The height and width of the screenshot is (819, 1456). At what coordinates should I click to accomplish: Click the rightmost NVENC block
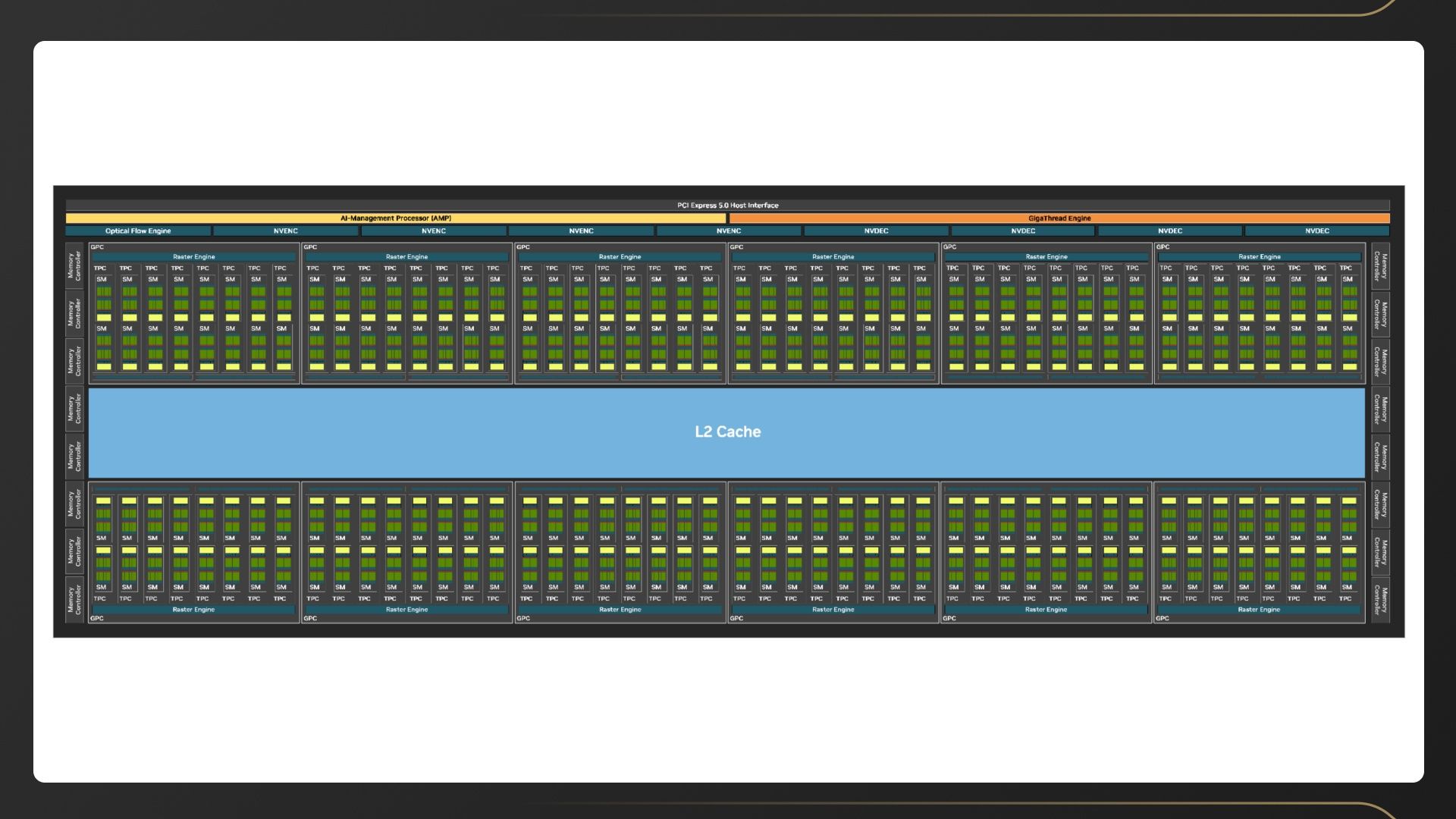[729, 231]
